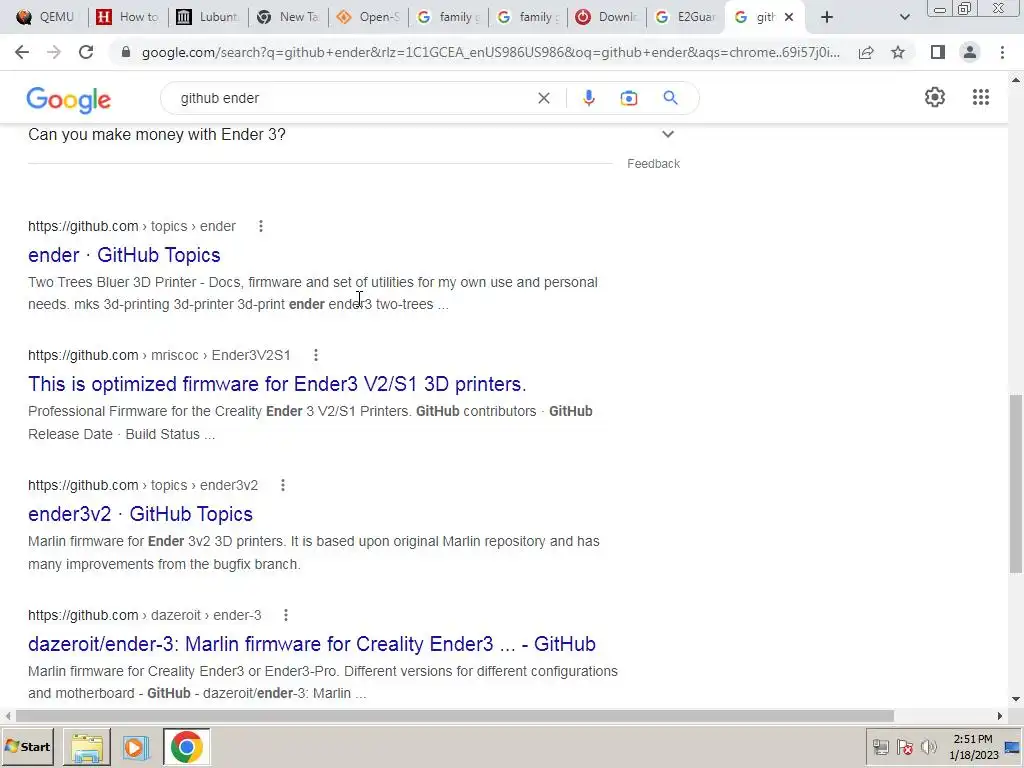Viewport: 1024px width, 768px height.
Task: Close the active github tab
Action: [x=789, y=17]
